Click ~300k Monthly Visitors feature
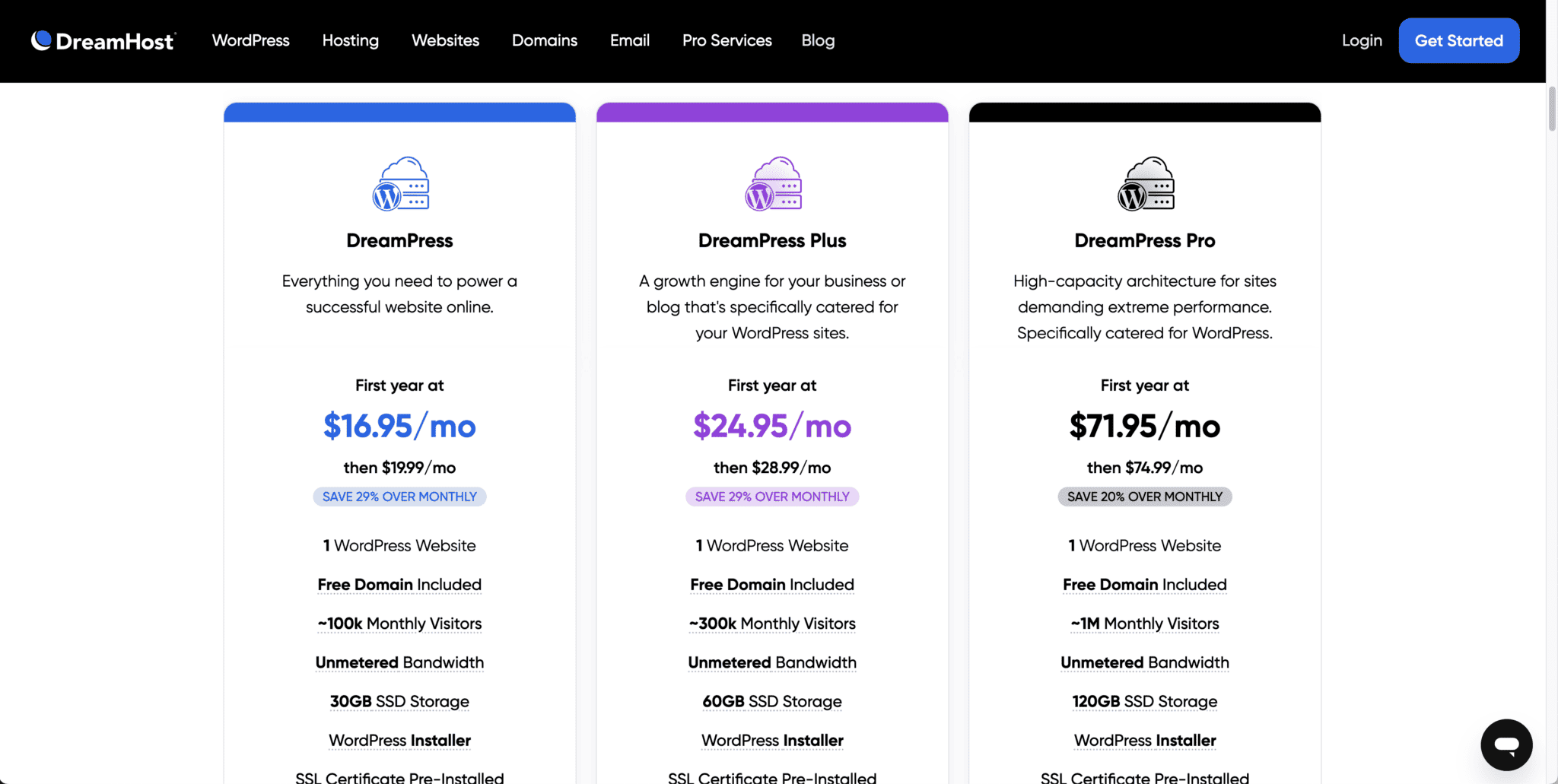Viewport: 1558px width, 784px height. pyautogui.click(x=772, y=624)
